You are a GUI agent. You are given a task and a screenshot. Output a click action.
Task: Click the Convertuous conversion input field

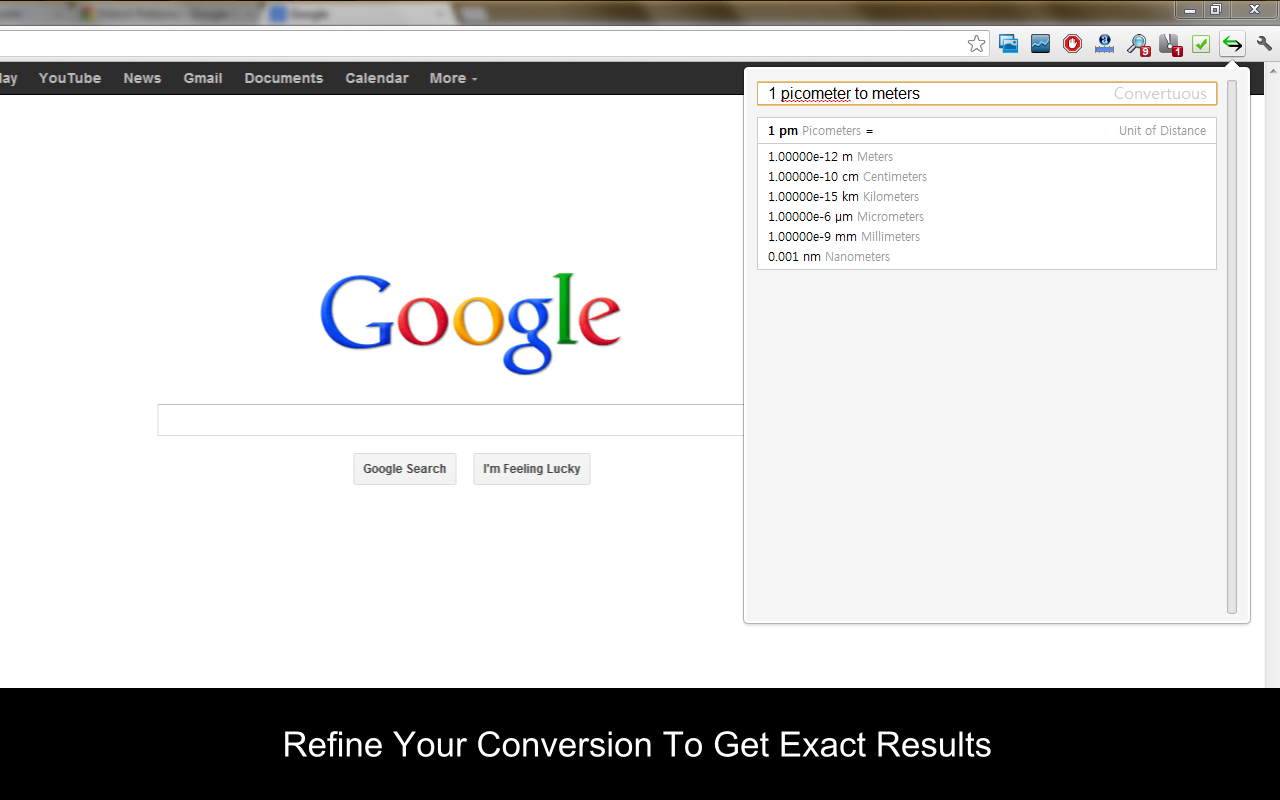(987, 93)
